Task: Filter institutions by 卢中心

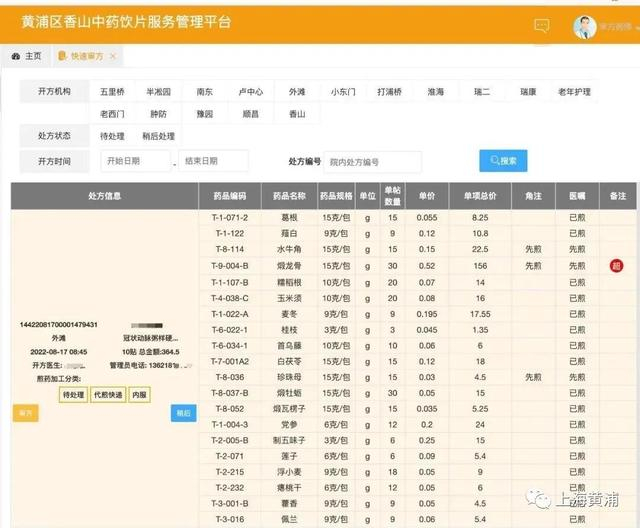Action: [x=251, y=92]
